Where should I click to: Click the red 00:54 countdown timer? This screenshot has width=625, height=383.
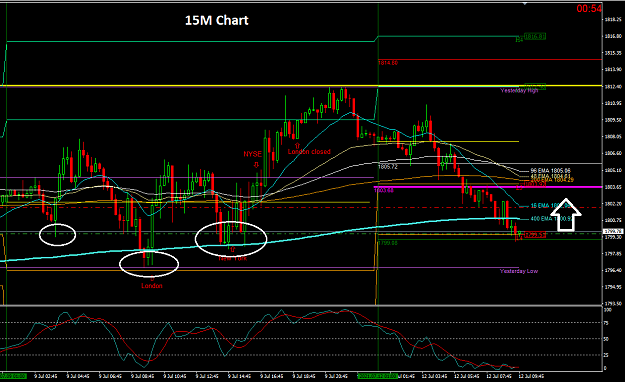(x=589, y=8)
